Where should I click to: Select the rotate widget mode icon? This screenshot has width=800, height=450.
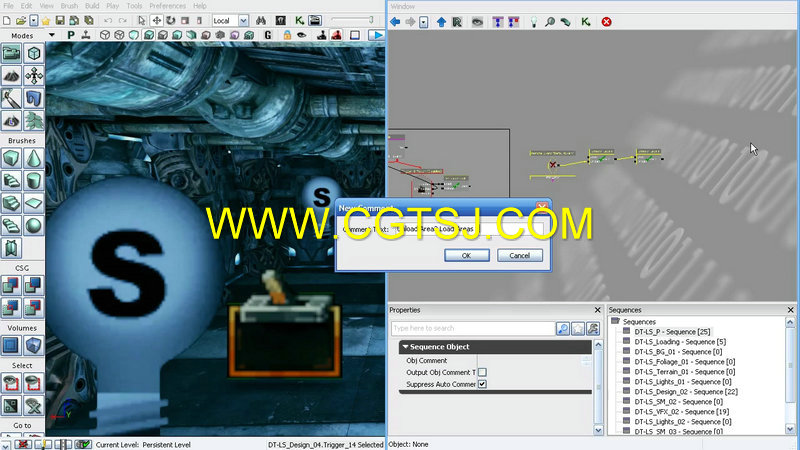[171, 20]
